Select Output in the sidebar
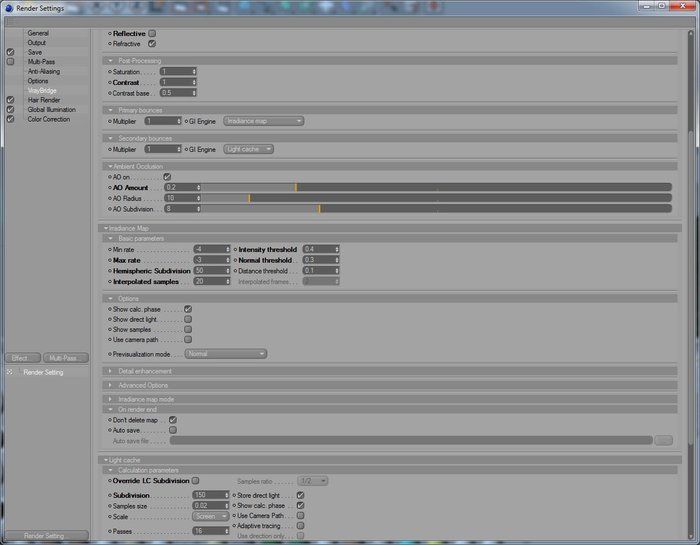 pyautogui.click(x=37, y=42)
